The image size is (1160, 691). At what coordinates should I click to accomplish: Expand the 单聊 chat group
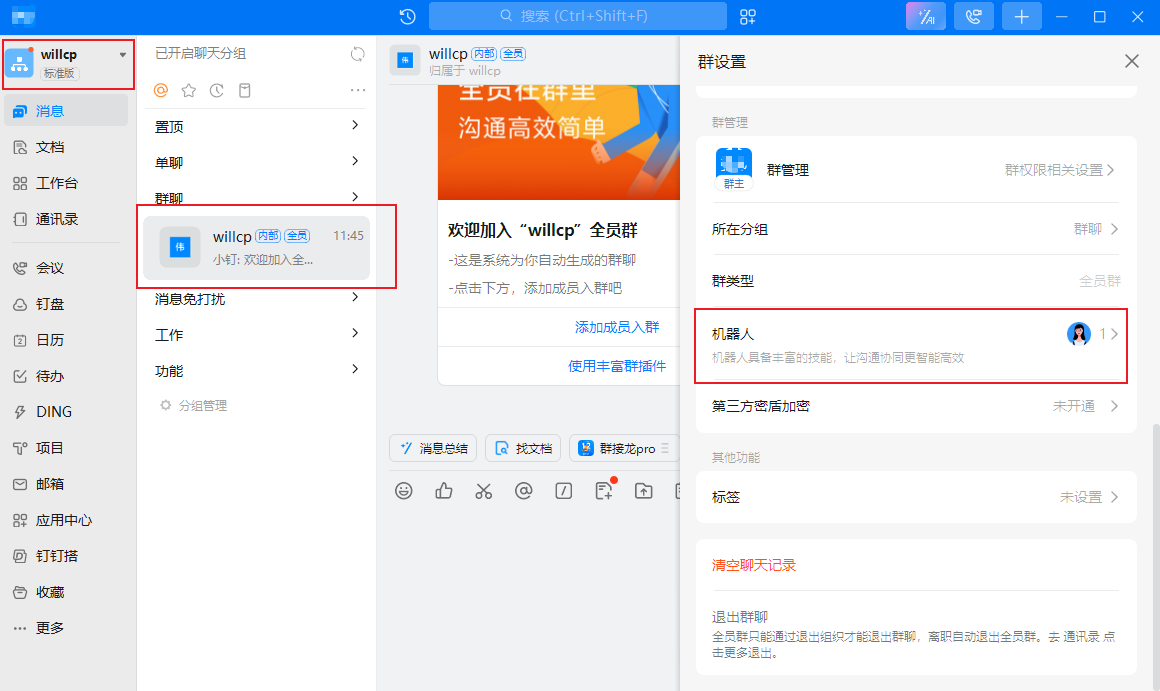pos(257,162)
